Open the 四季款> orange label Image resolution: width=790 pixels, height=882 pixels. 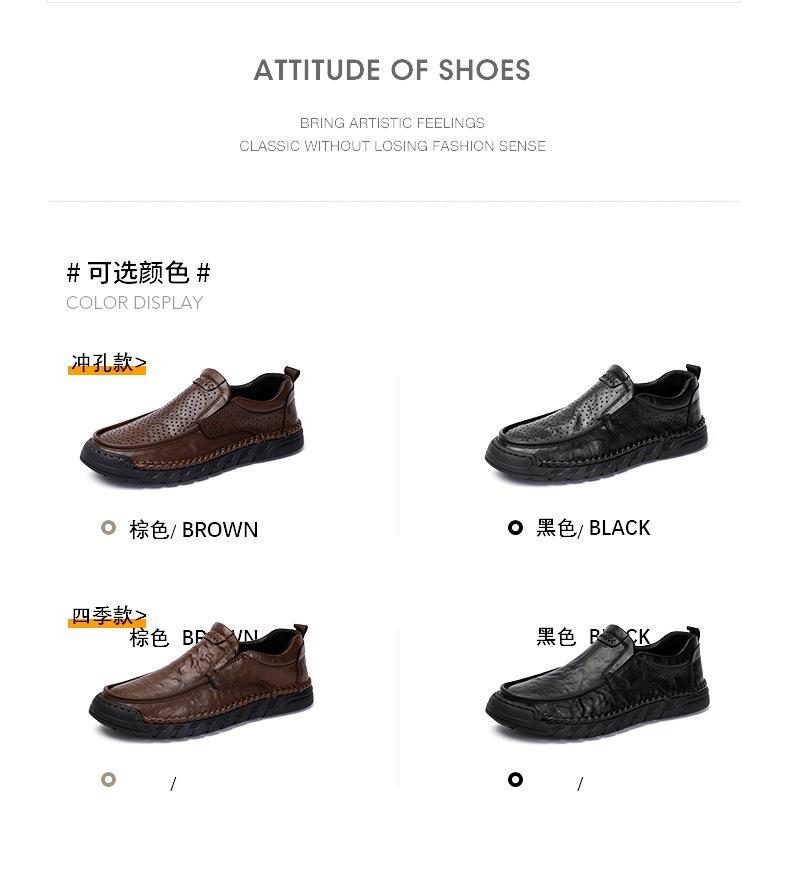point(107,616)
